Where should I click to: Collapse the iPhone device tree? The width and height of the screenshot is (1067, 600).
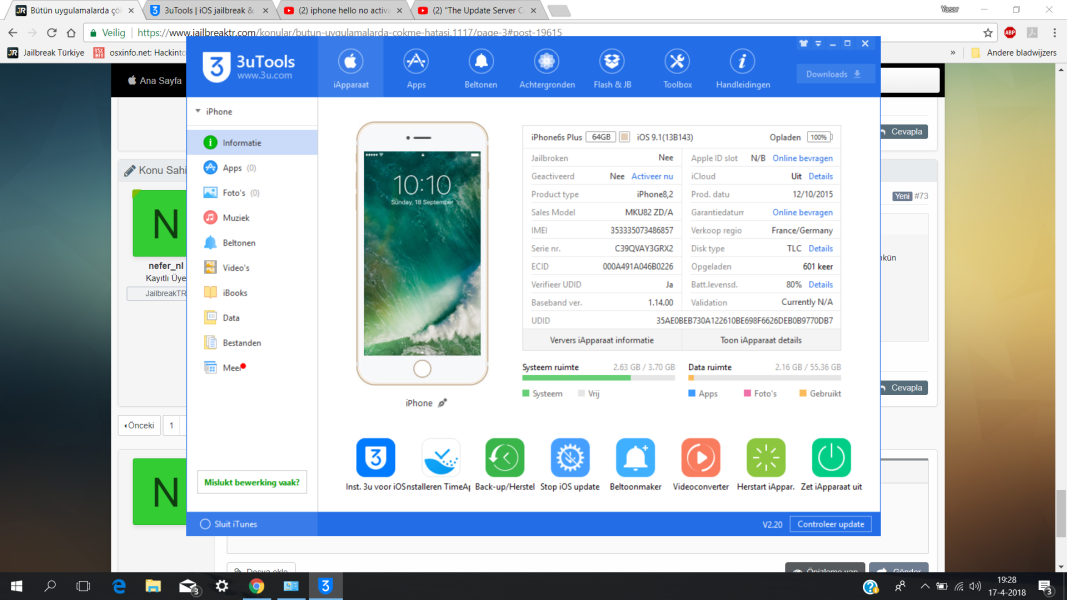(x=198, y=112)
